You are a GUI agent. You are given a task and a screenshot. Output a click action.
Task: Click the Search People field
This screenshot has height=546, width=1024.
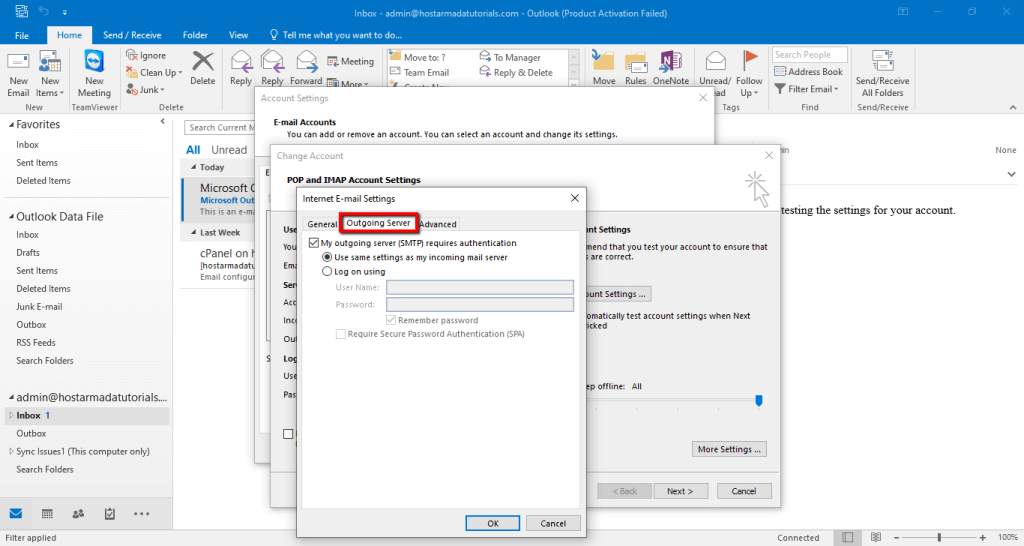click(810, 55)
